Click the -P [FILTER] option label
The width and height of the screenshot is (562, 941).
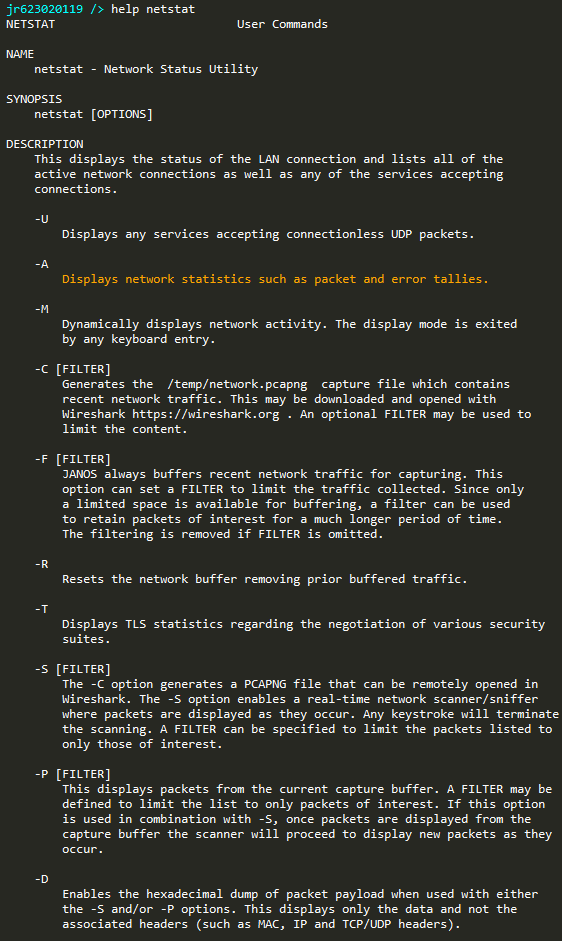(x=73, y=774)
